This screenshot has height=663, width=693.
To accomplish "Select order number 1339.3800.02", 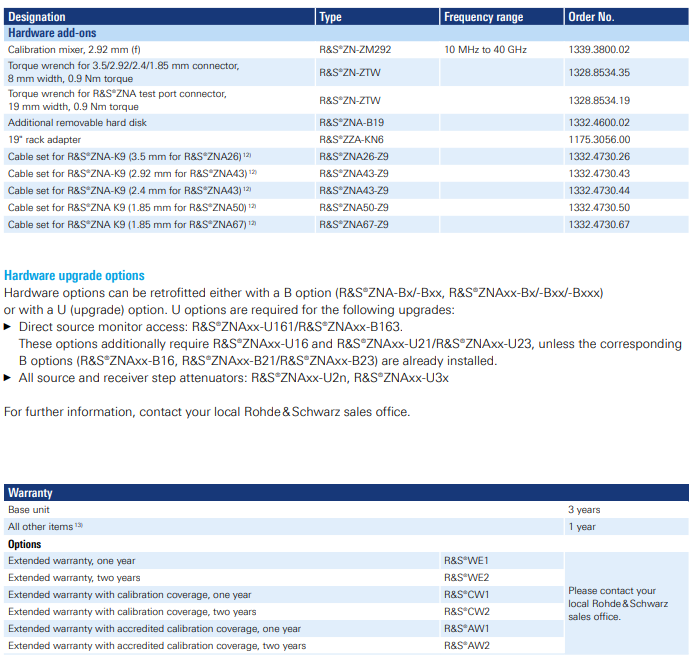I will point(599,50).
